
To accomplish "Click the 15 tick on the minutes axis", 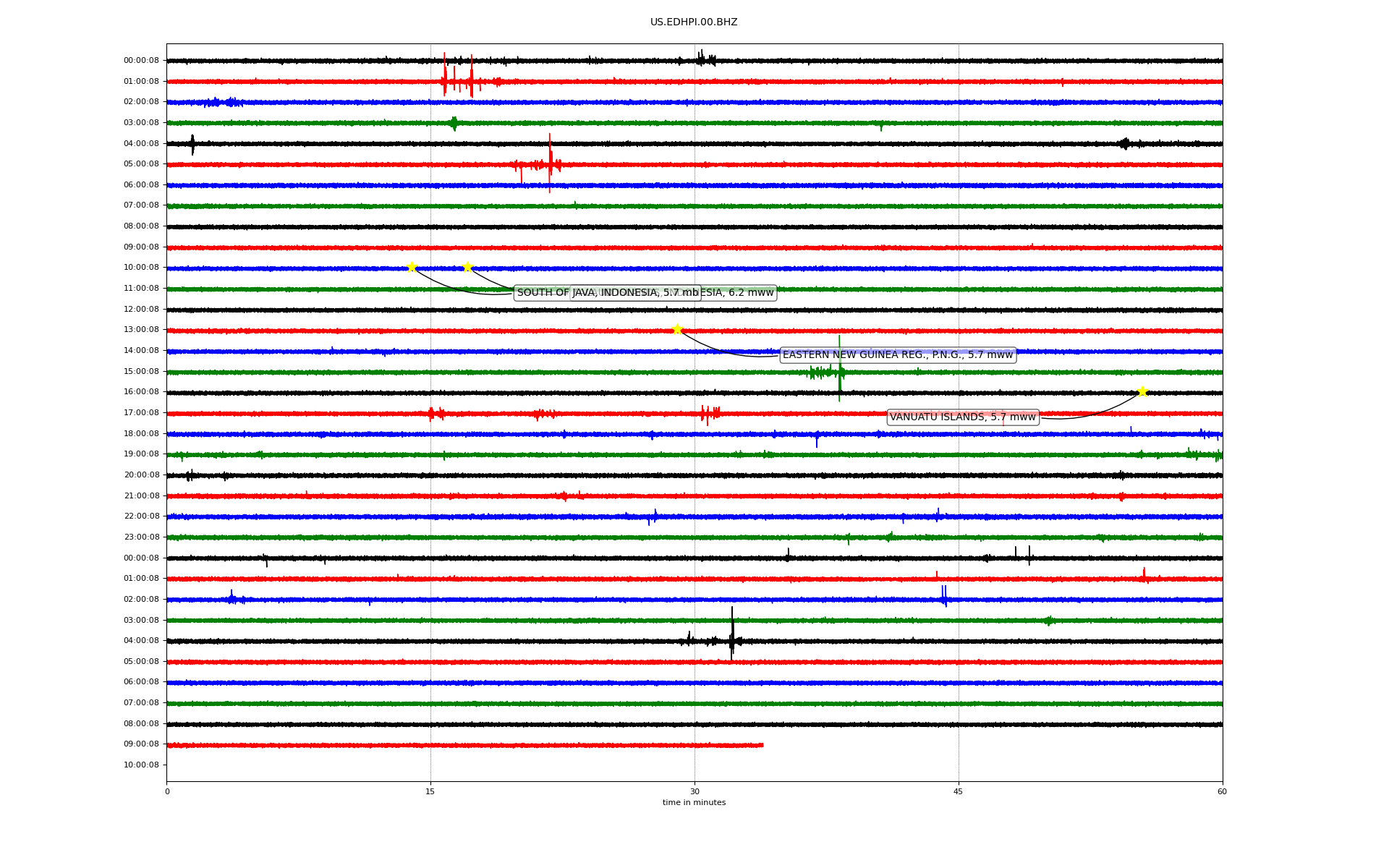I will [x=430, y=791].
